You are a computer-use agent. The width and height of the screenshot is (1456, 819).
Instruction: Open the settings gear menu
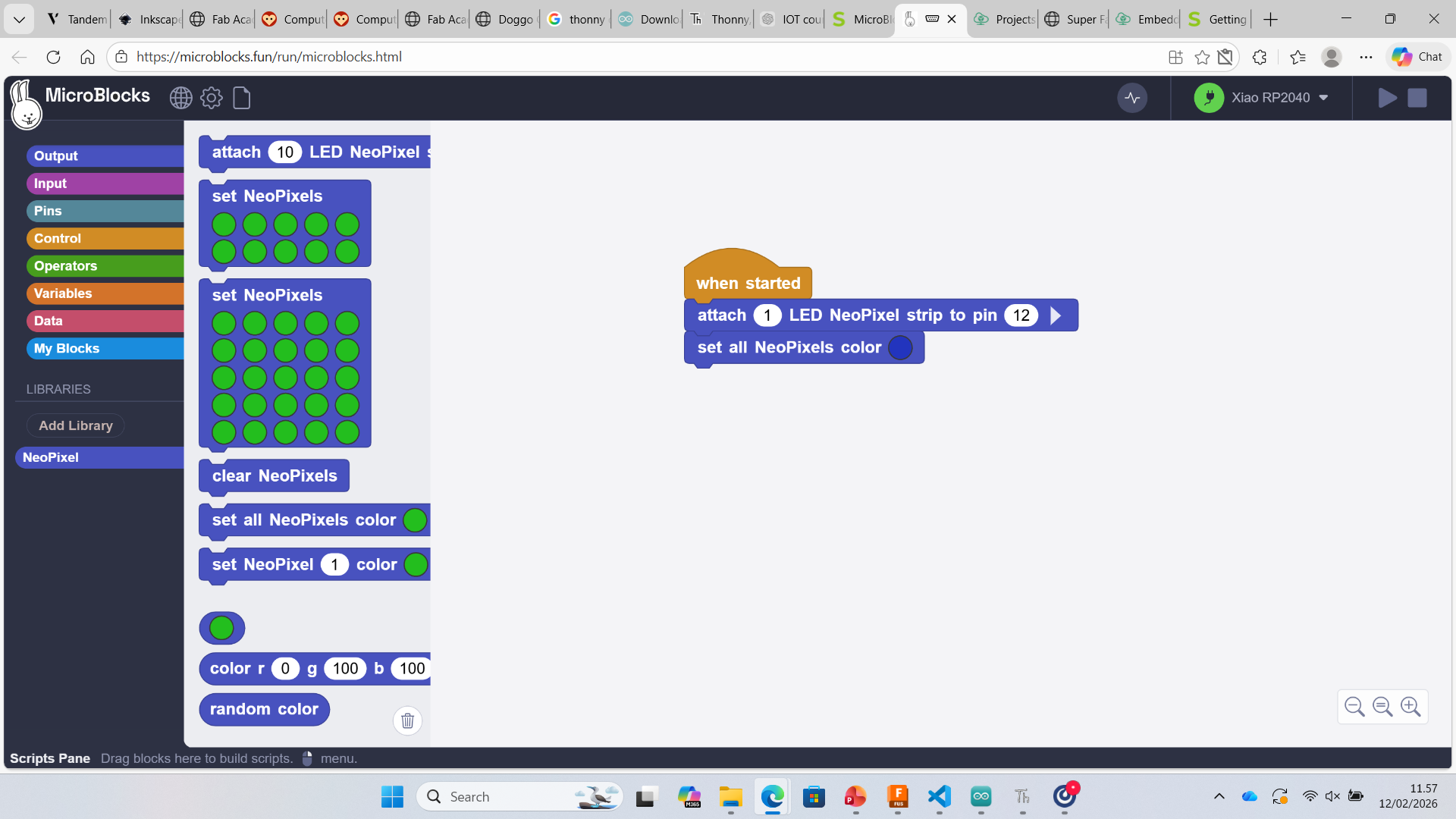point(212,98)
